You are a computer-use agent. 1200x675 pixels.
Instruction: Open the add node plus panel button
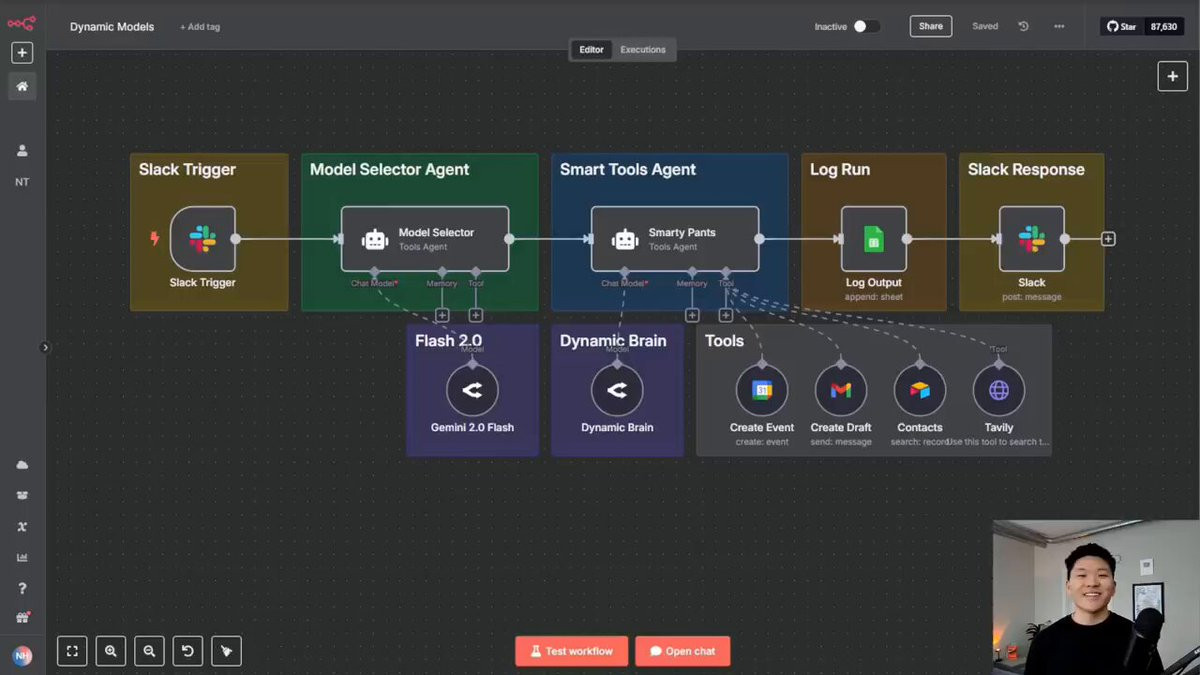(x=1172, y=76)
